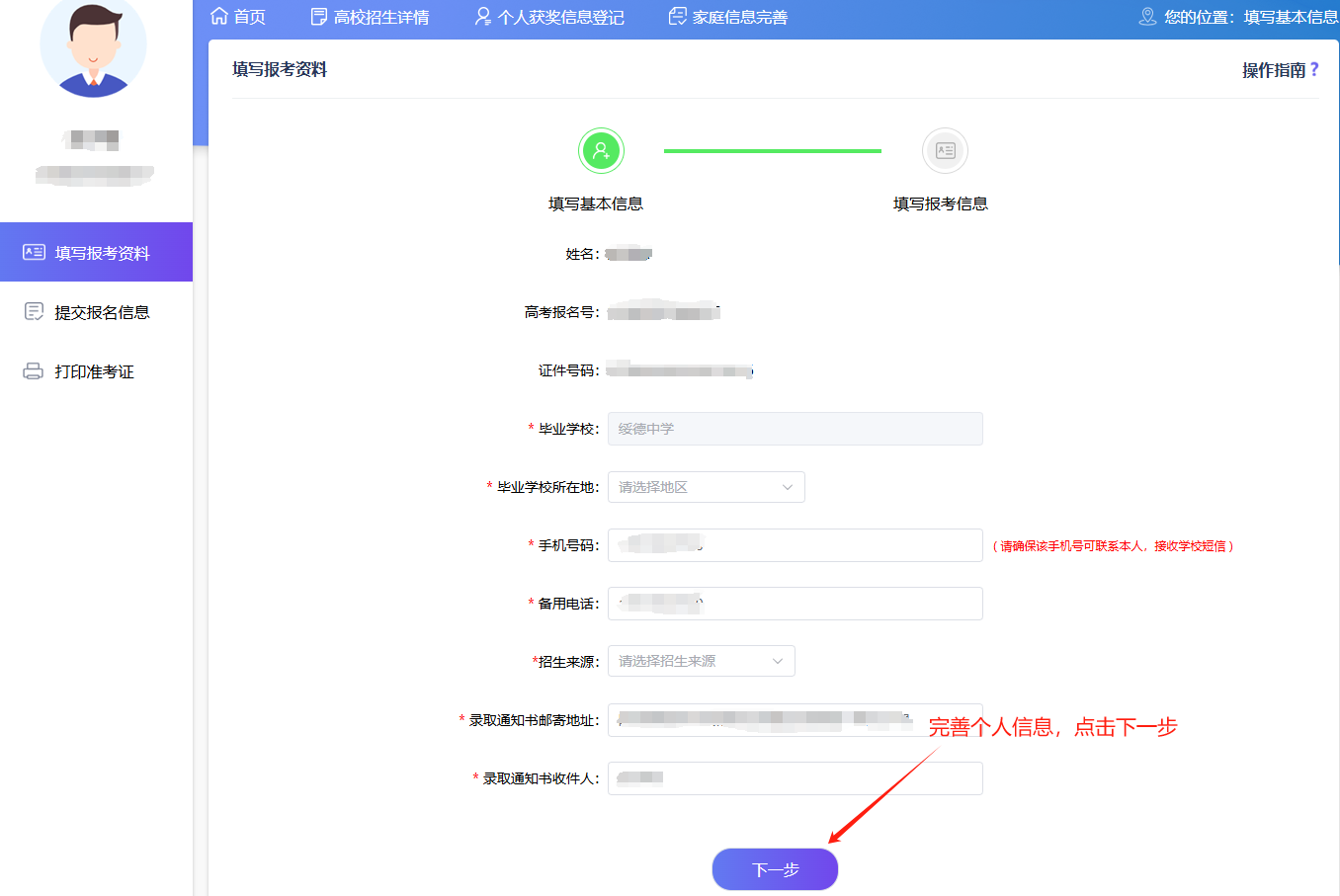Open the 操作指南 help link
Screen dimensions: 1340x896
click(x=1273, y=70)
